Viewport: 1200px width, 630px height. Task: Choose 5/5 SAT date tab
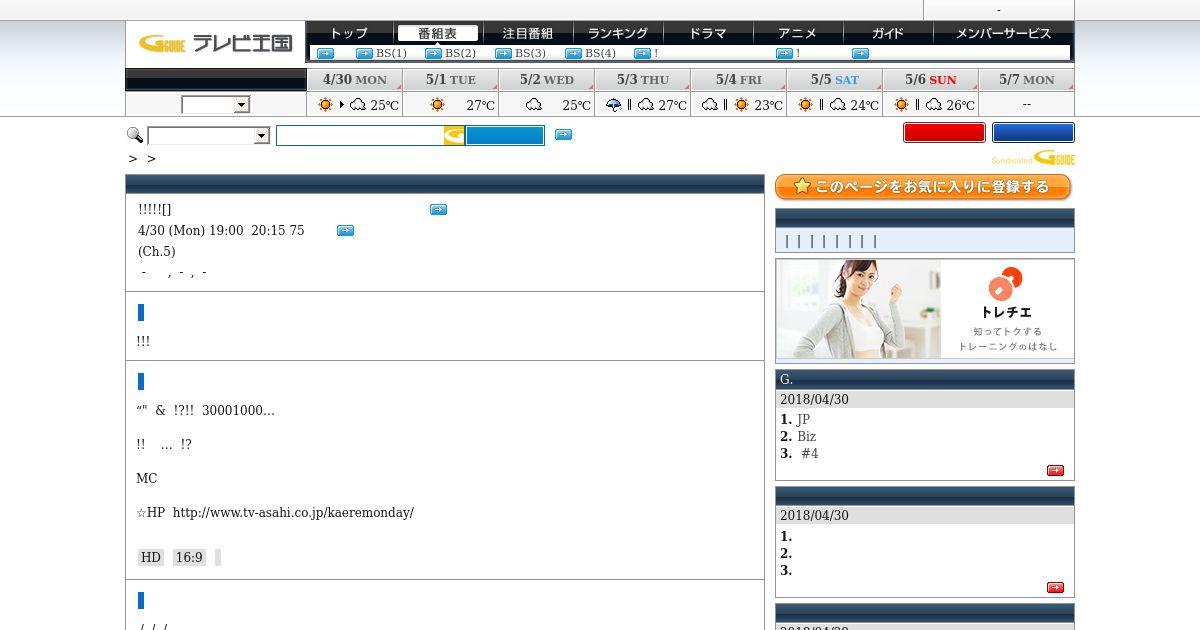pyautogui.click(x=834, y=80)
